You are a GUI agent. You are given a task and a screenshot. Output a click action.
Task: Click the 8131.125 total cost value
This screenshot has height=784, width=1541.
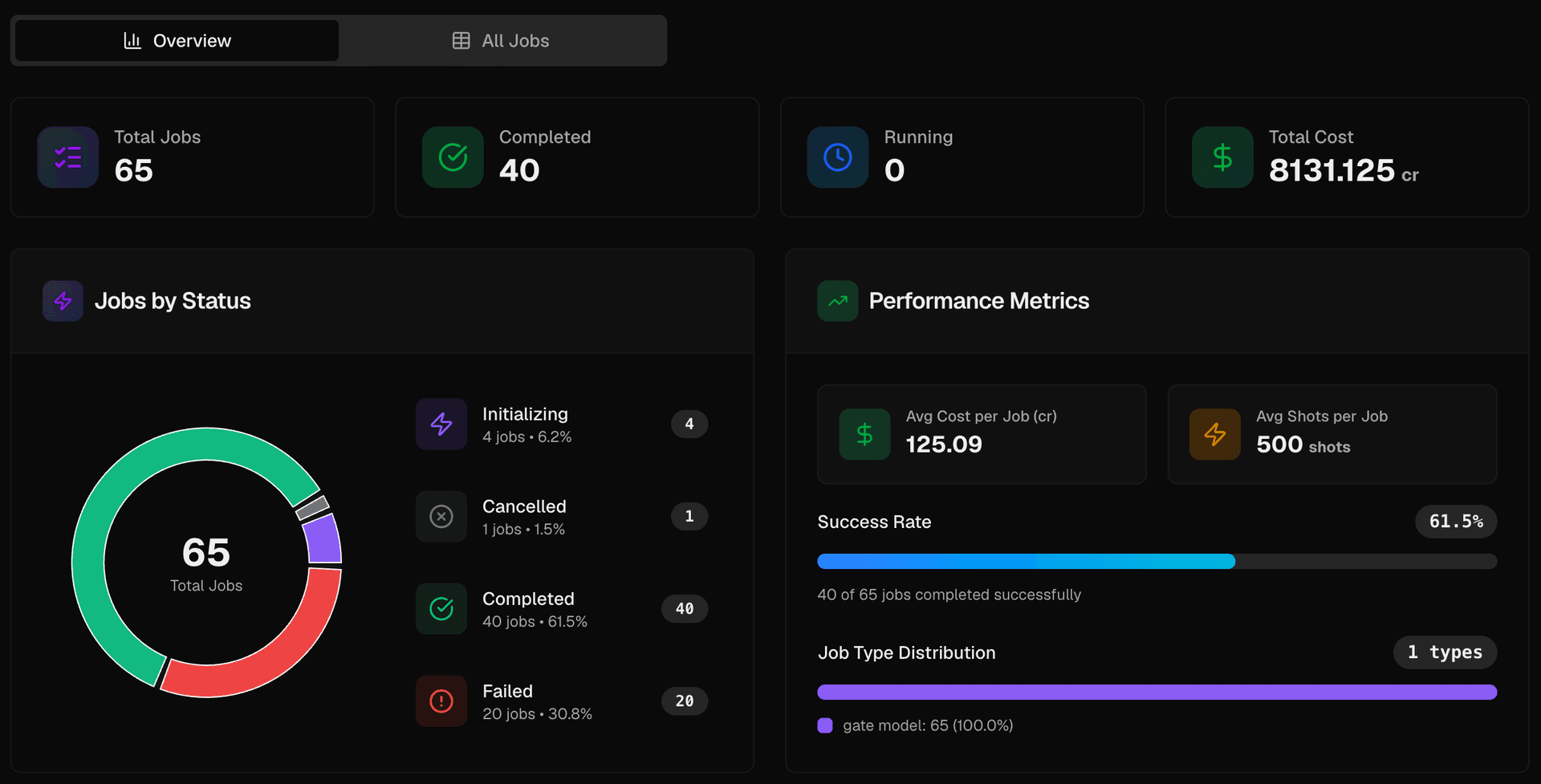point(1332,170)
